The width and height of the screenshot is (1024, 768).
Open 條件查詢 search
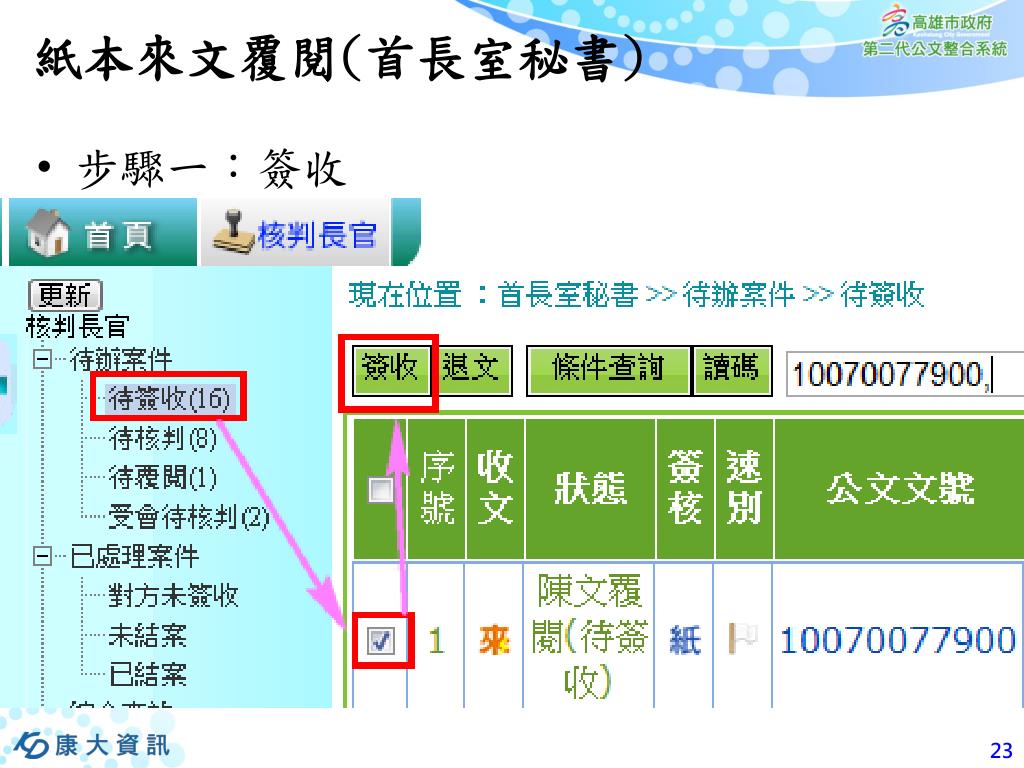[x=608, y=369]
